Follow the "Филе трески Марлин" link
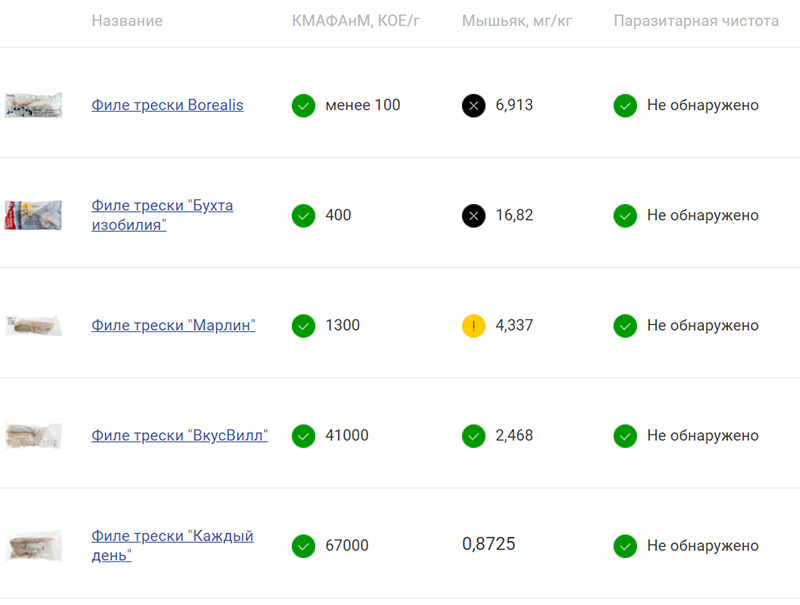This screenshot has width=800, height=605. coord(173,325)
